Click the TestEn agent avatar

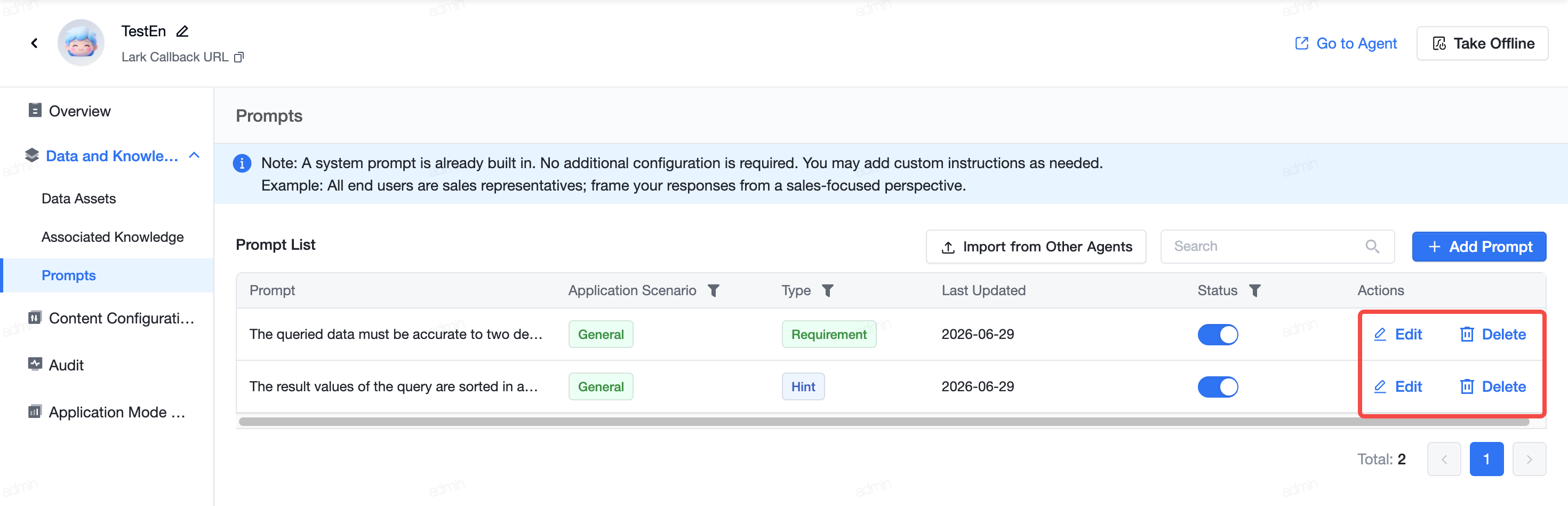point(81,43)
